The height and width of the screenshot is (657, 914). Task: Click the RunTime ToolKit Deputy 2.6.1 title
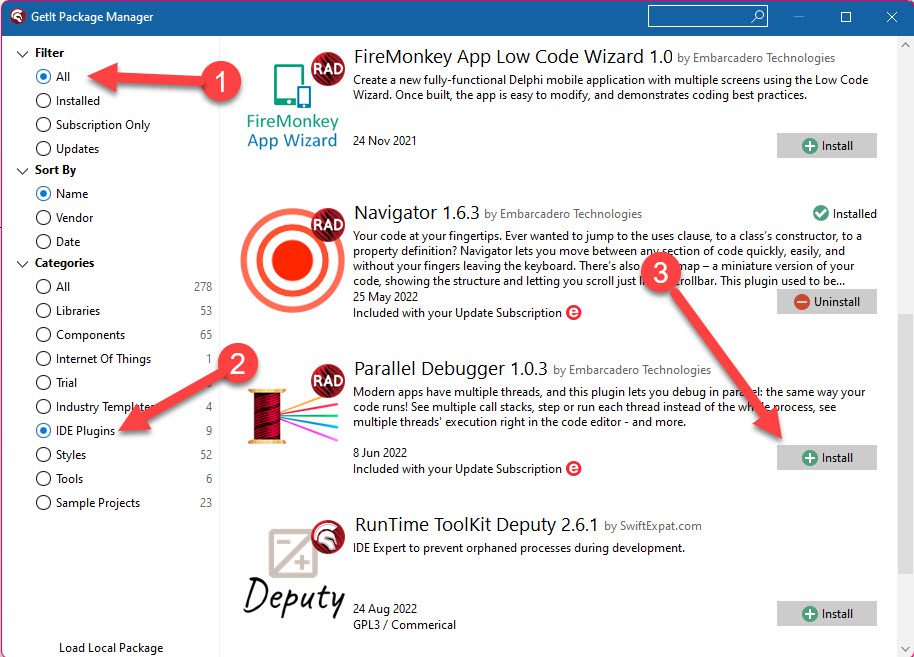[476, 525]
